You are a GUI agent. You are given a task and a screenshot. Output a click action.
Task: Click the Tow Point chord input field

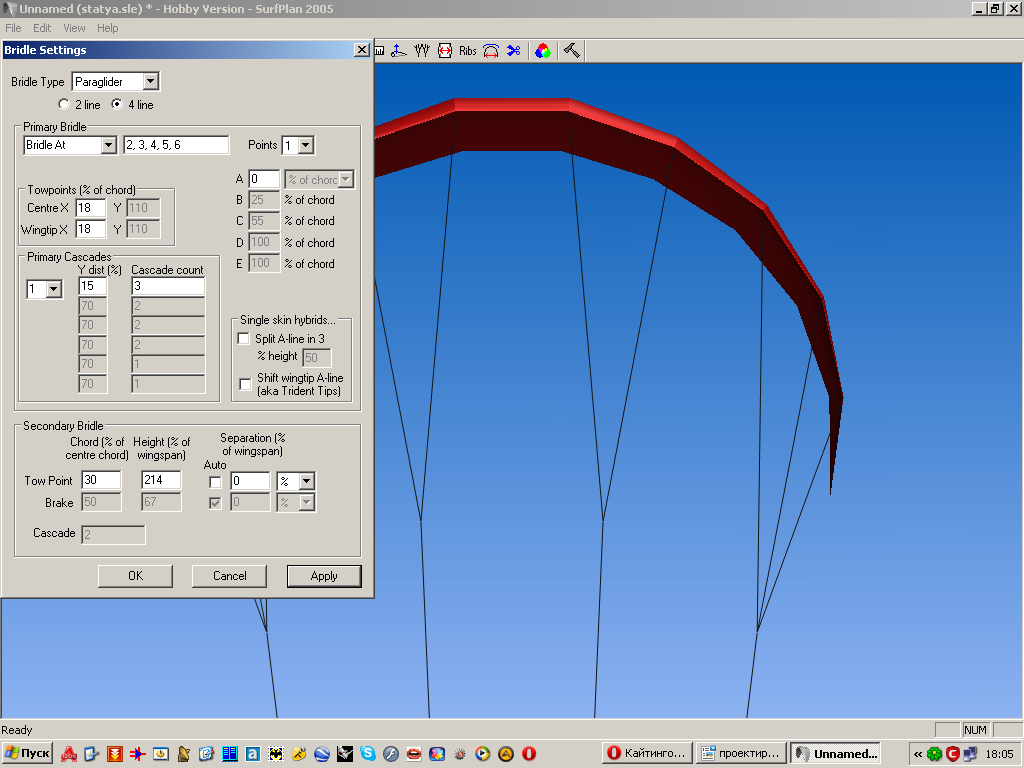pyautogui.click(x=101, y=480)
